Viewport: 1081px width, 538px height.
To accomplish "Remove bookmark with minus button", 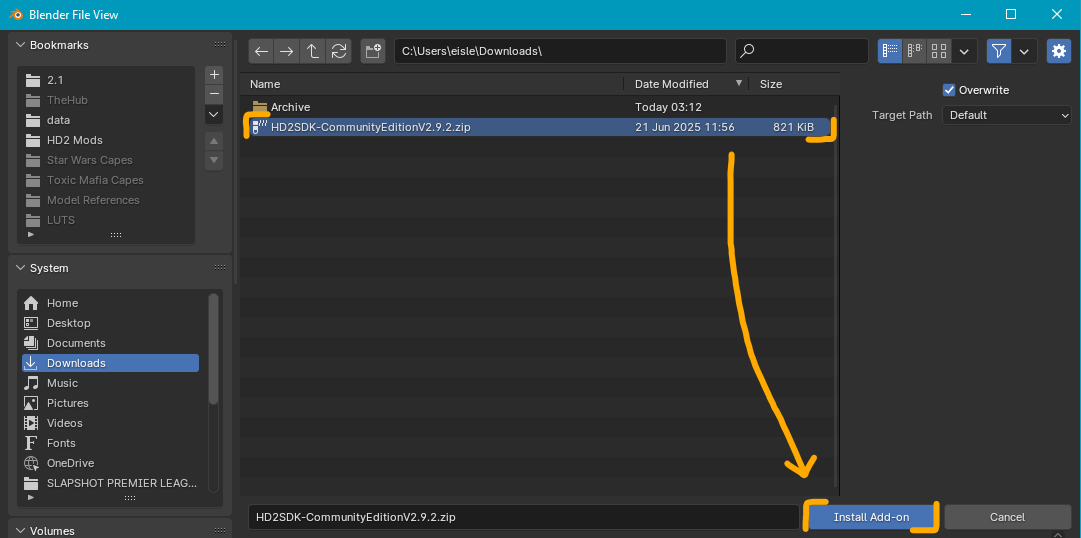I will click(x=214, y=94).
